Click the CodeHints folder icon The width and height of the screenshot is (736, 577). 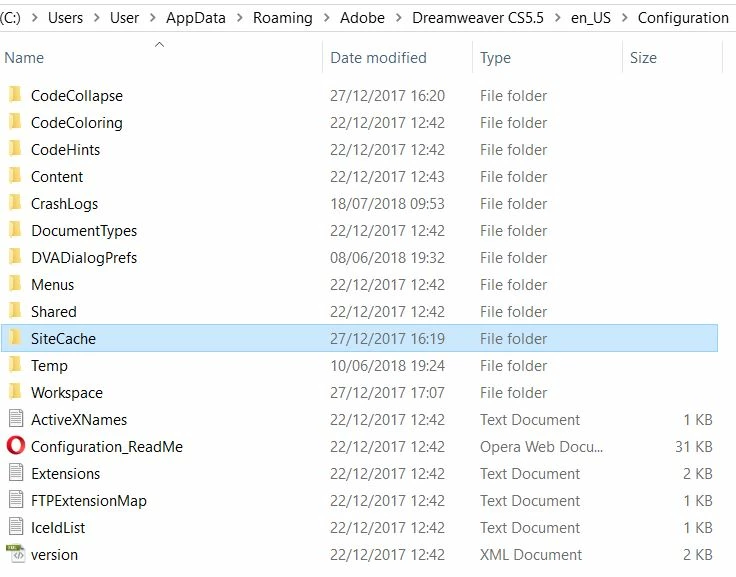point(15,148)
